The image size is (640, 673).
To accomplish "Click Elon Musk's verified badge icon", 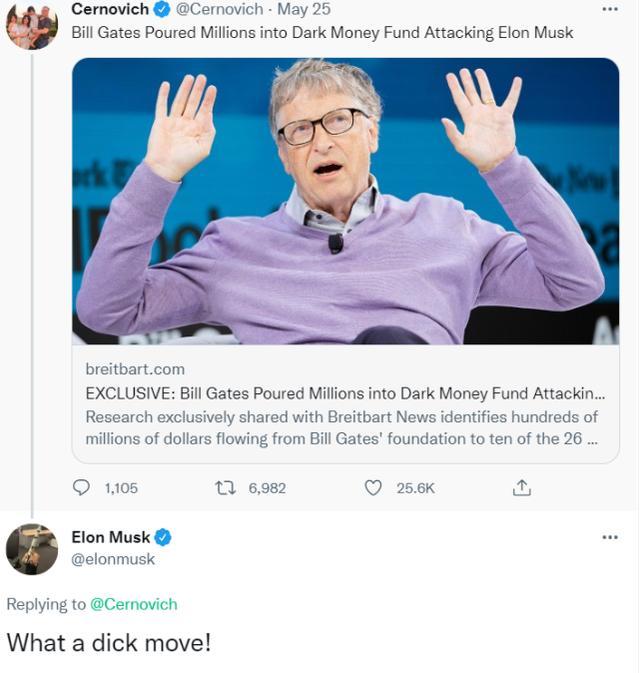I will pos(162,537).
